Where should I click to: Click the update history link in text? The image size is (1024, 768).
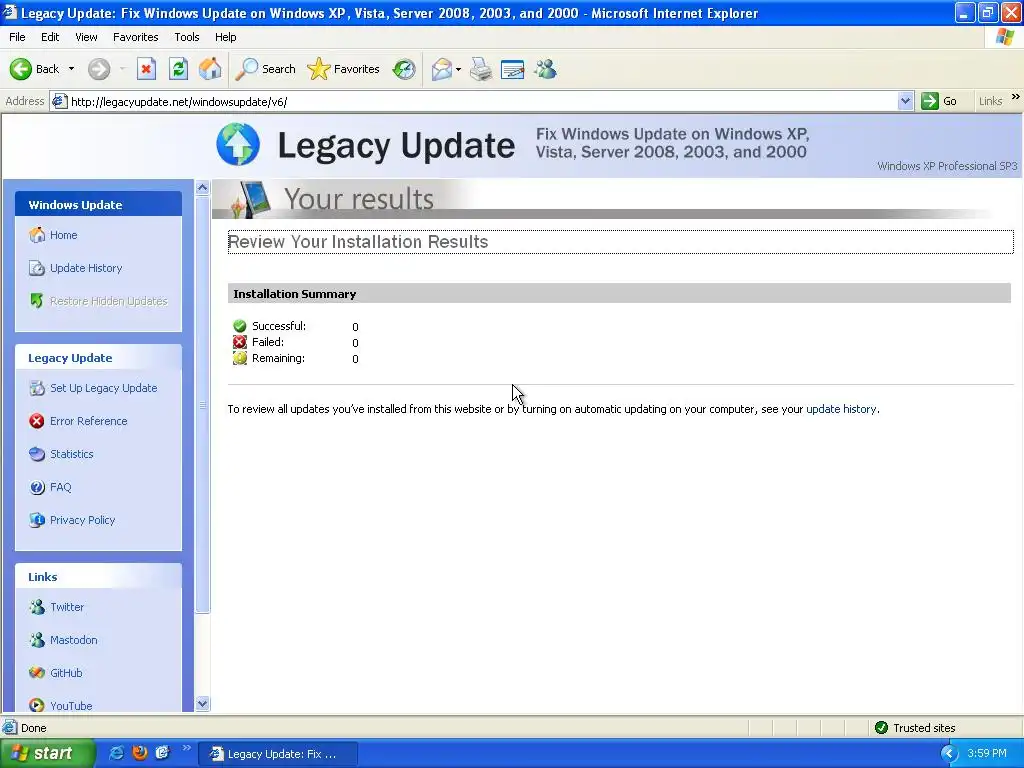(x=841, y=409)
